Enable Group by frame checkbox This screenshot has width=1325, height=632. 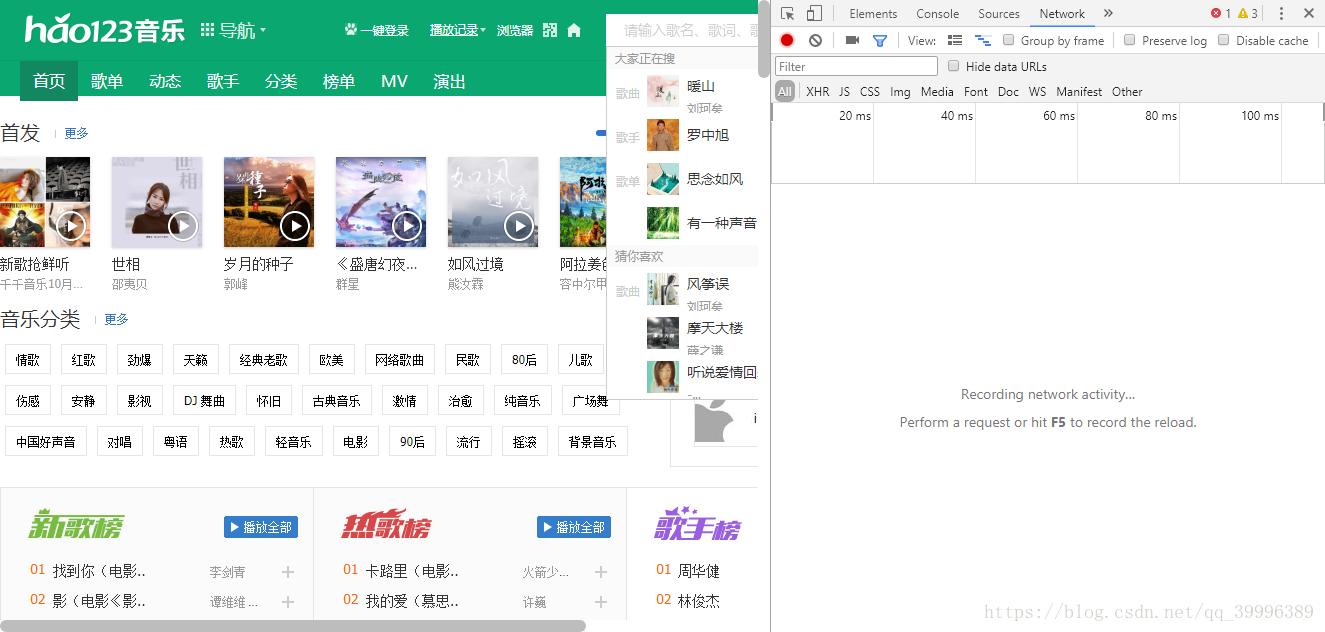[x=1009, y=40]
